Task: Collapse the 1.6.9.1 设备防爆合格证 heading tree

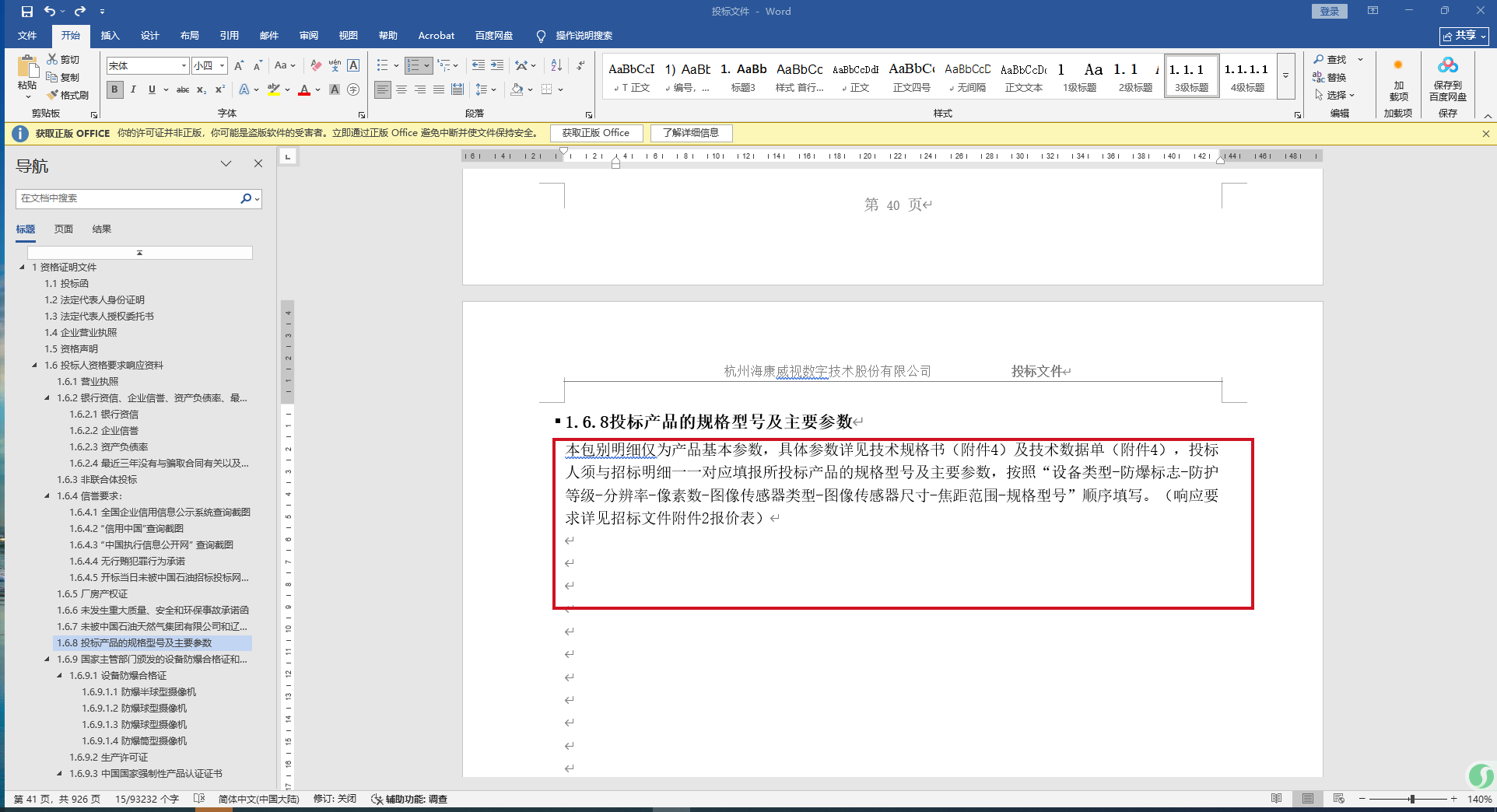Action: 59,676
